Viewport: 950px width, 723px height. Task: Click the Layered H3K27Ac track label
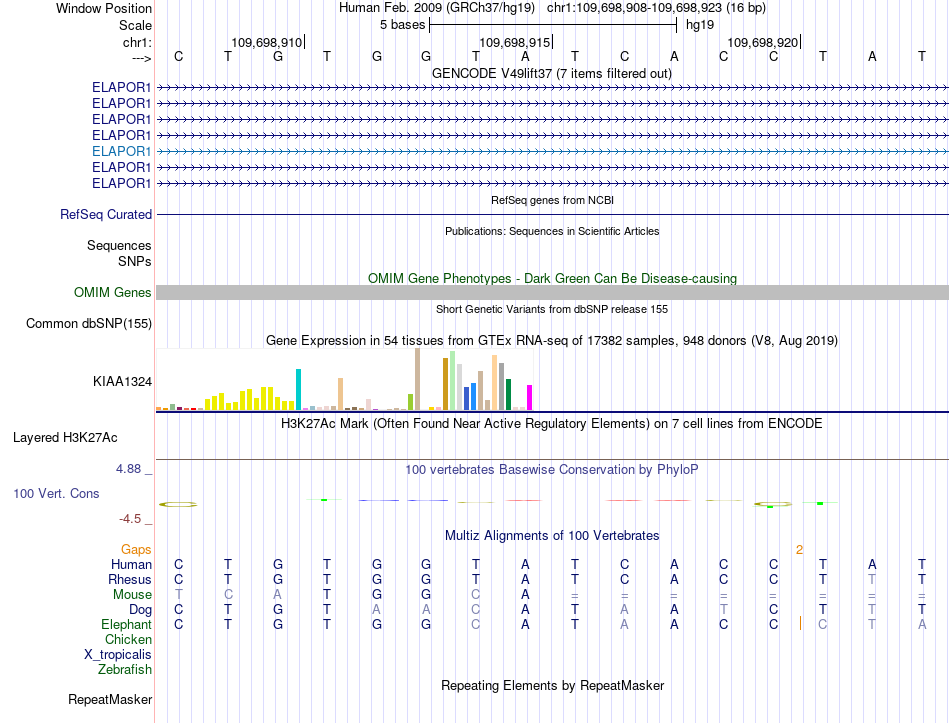(65, 438)
